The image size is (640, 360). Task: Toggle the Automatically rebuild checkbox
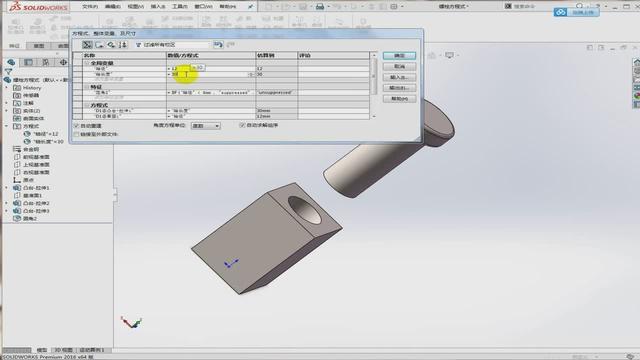(x=76, y=126)
